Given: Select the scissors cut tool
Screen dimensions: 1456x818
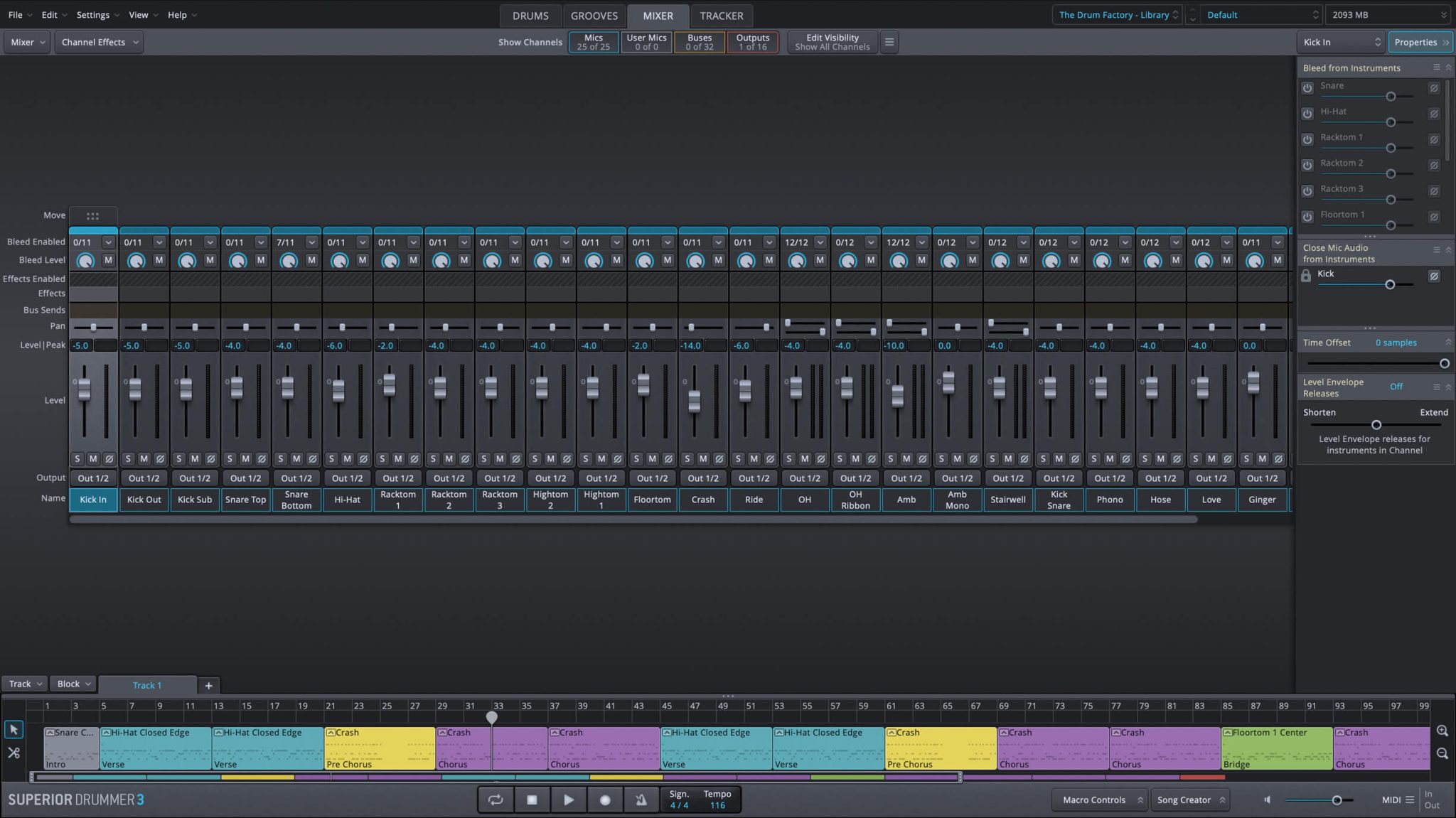Looking at the screenshot, I should 14,753.
